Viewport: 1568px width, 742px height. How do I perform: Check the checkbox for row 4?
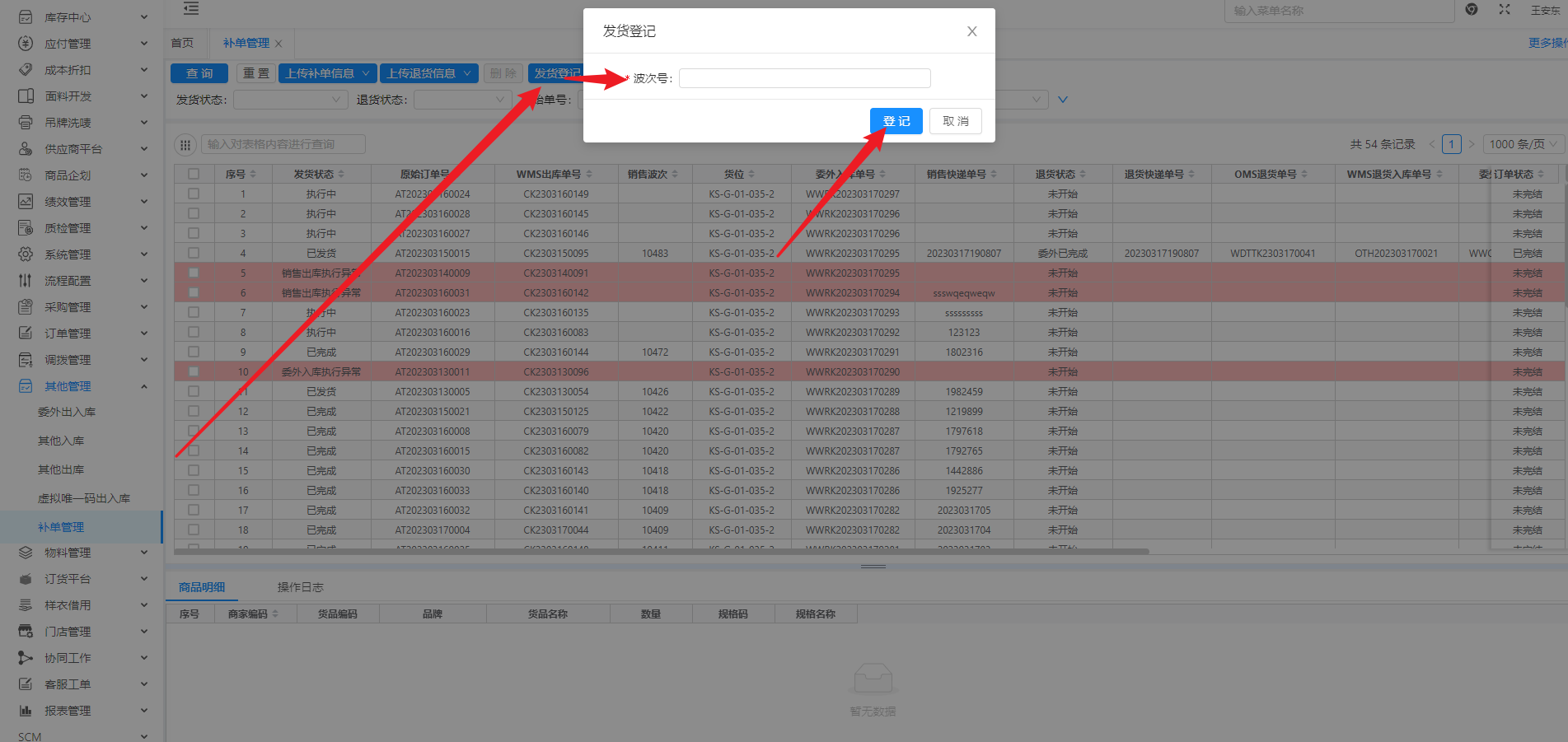(x=194, y=253)
